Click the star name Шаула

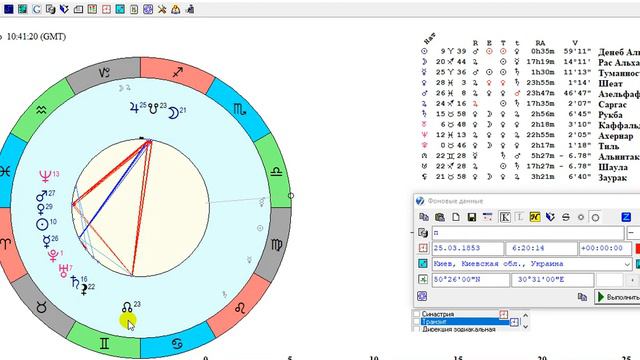point(613,167)
